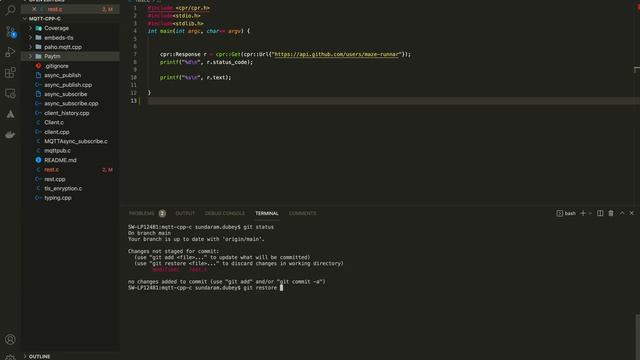Select the bash terminal indicator
Screen dimensions: 640x360
tap(566, 213)
